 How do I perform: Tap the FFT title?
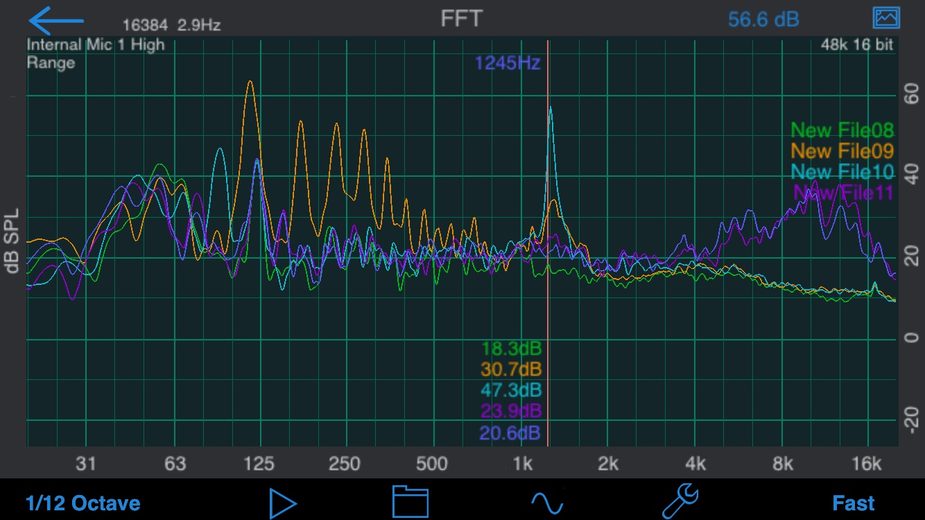(462, 18)
